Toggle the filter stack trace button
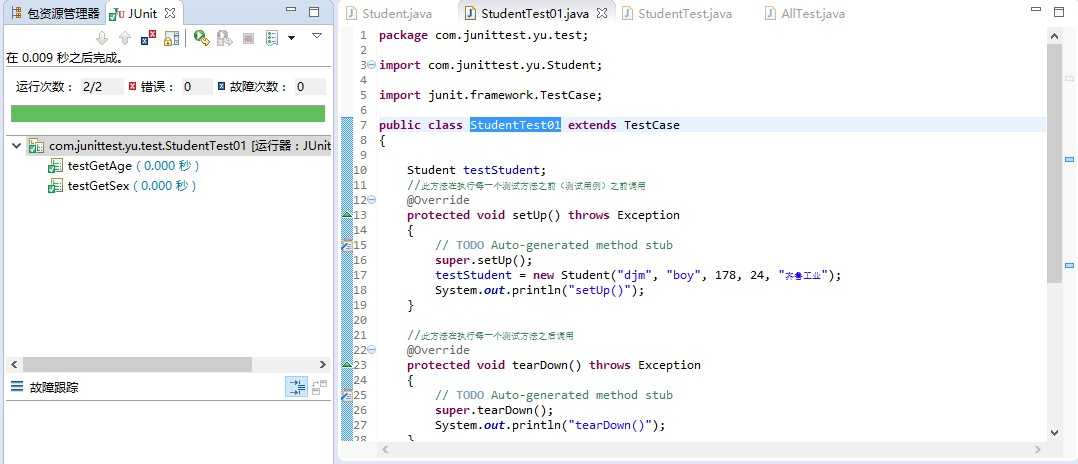 point(297,387)
